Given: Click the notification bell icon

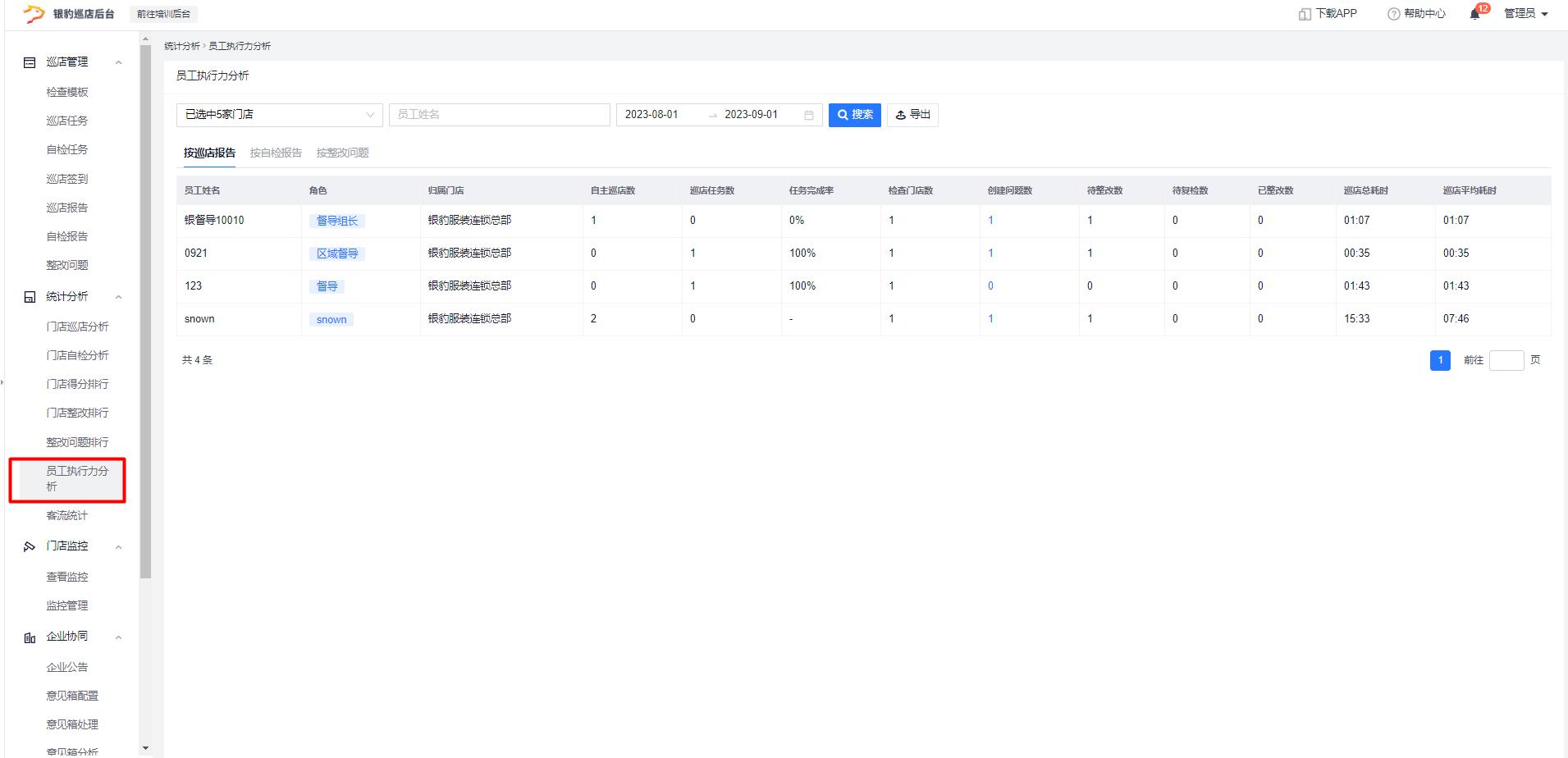Looking at the screenshot, I should click(1474, 14).
